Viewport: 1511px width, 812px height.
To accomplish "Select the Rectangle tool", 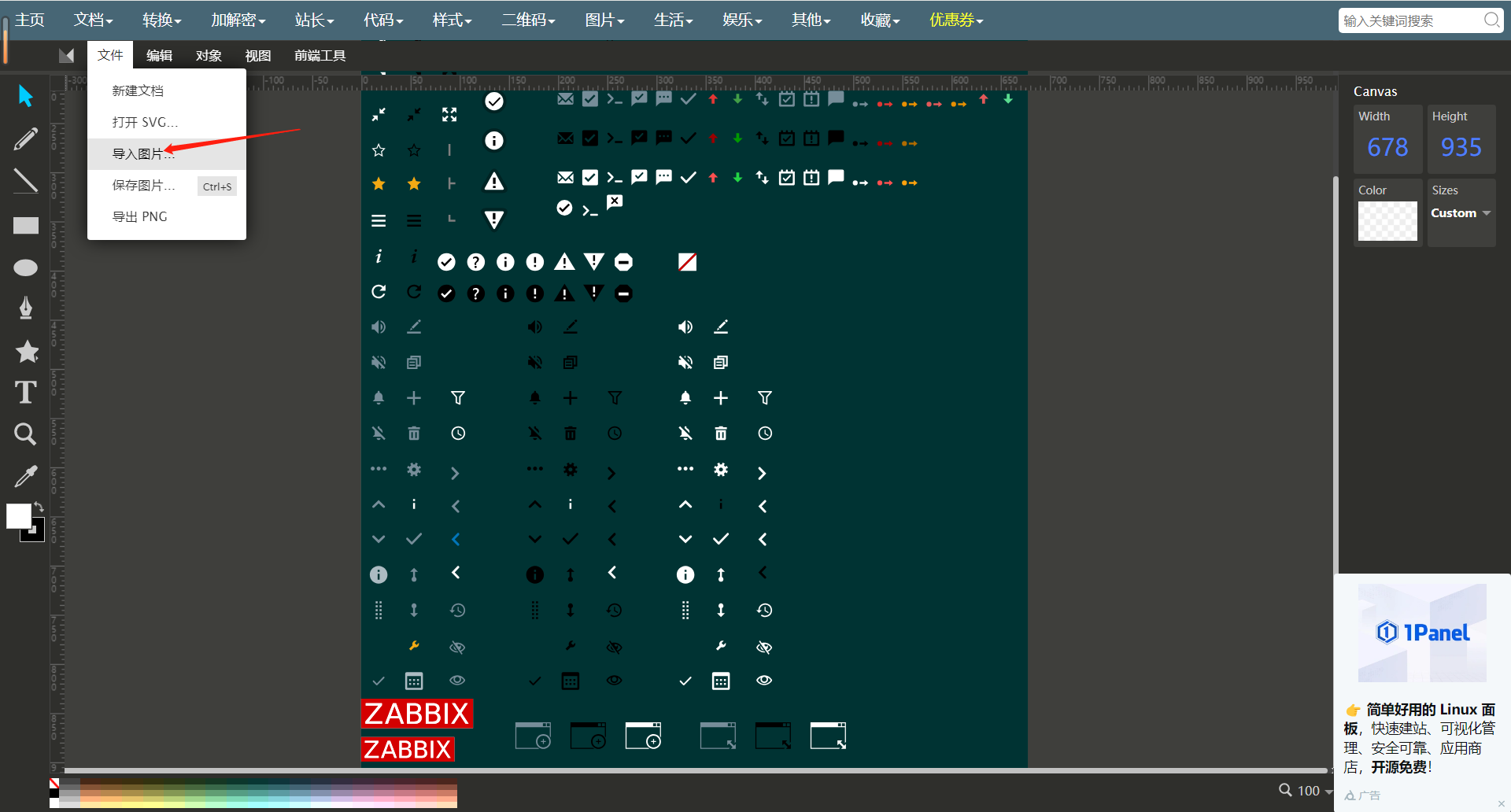I will click(26, 226).
